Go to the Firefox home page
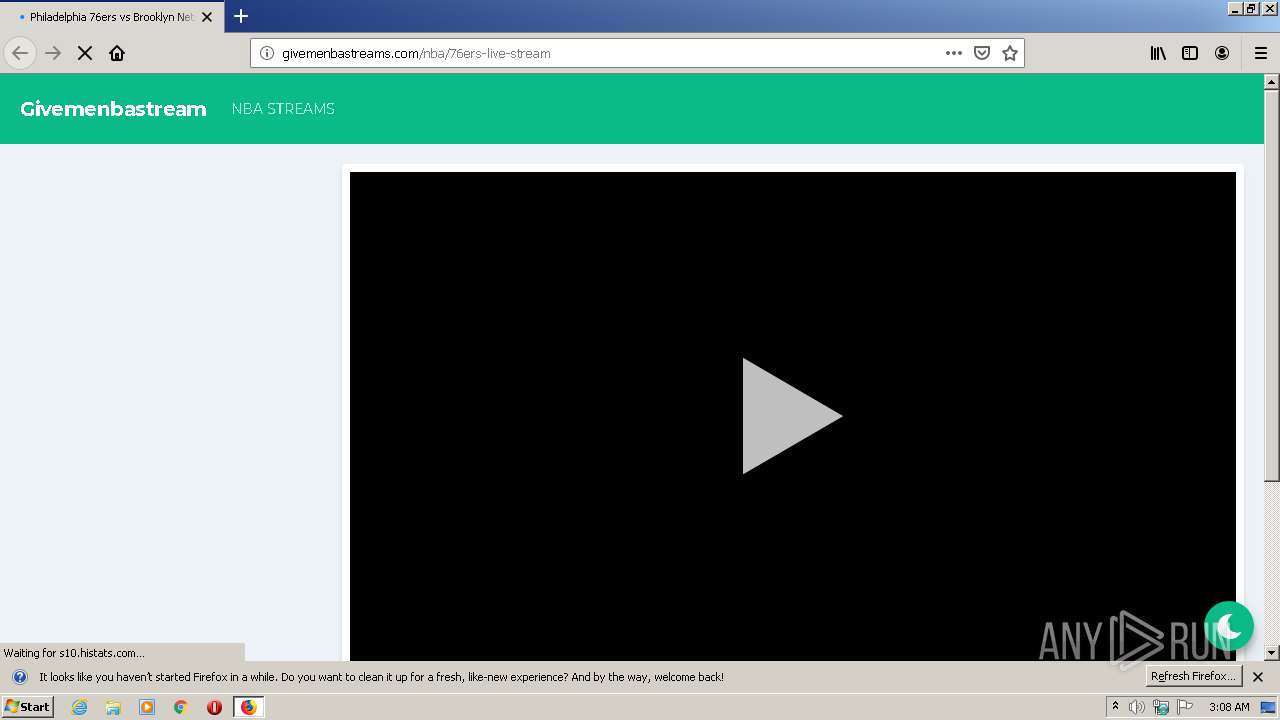 click(117, 53)
